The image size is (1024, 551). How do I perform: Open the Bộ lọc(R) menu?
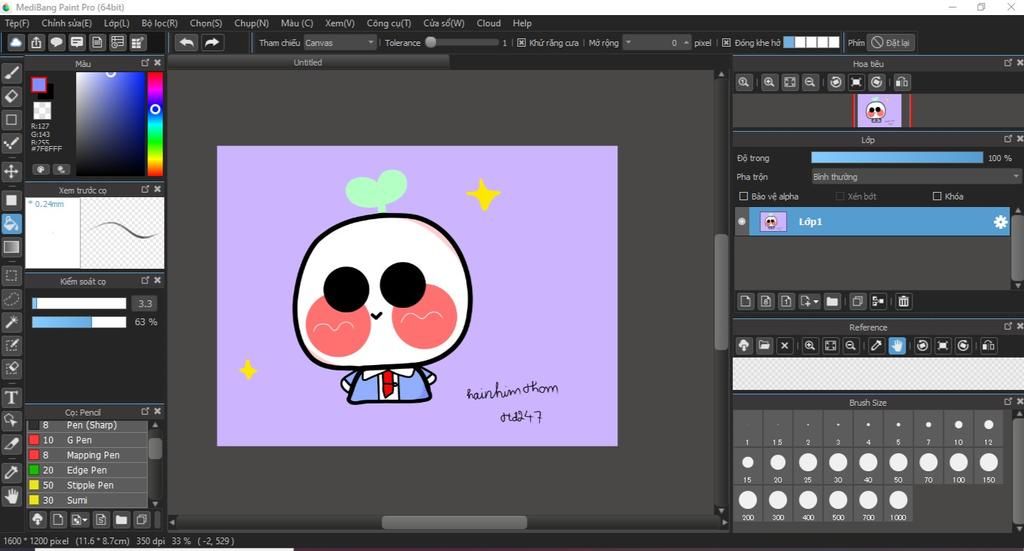pyautogui.click(x=159, y=23)
